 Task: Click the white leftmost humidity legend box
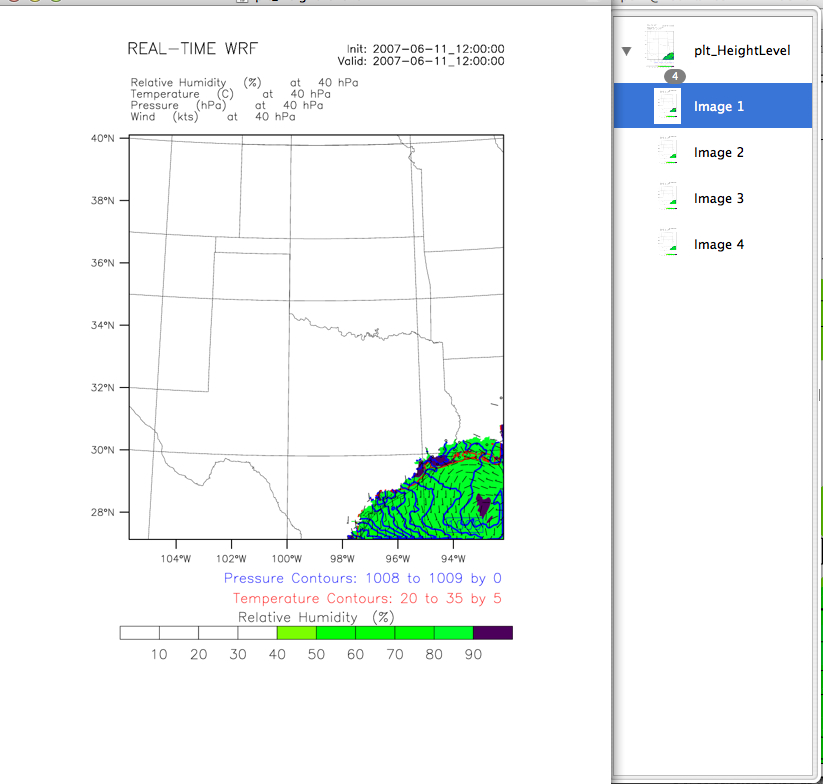139,633
